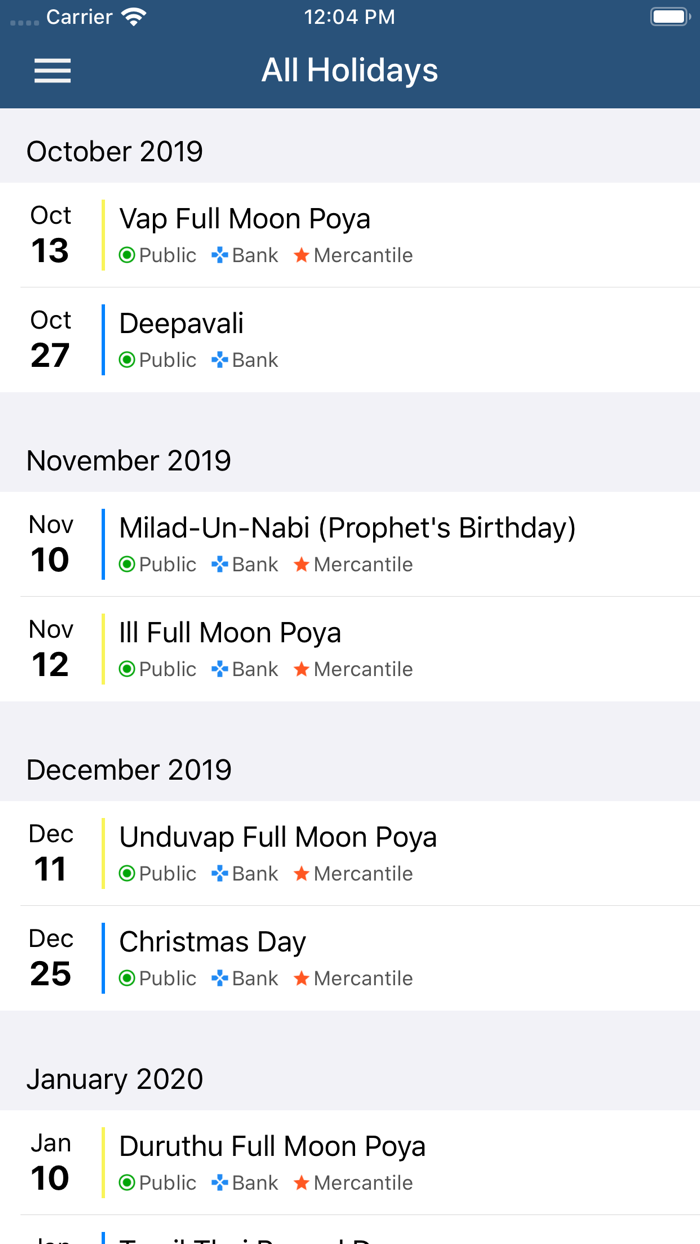Tap the November 2019 section header

coord(128,461)
